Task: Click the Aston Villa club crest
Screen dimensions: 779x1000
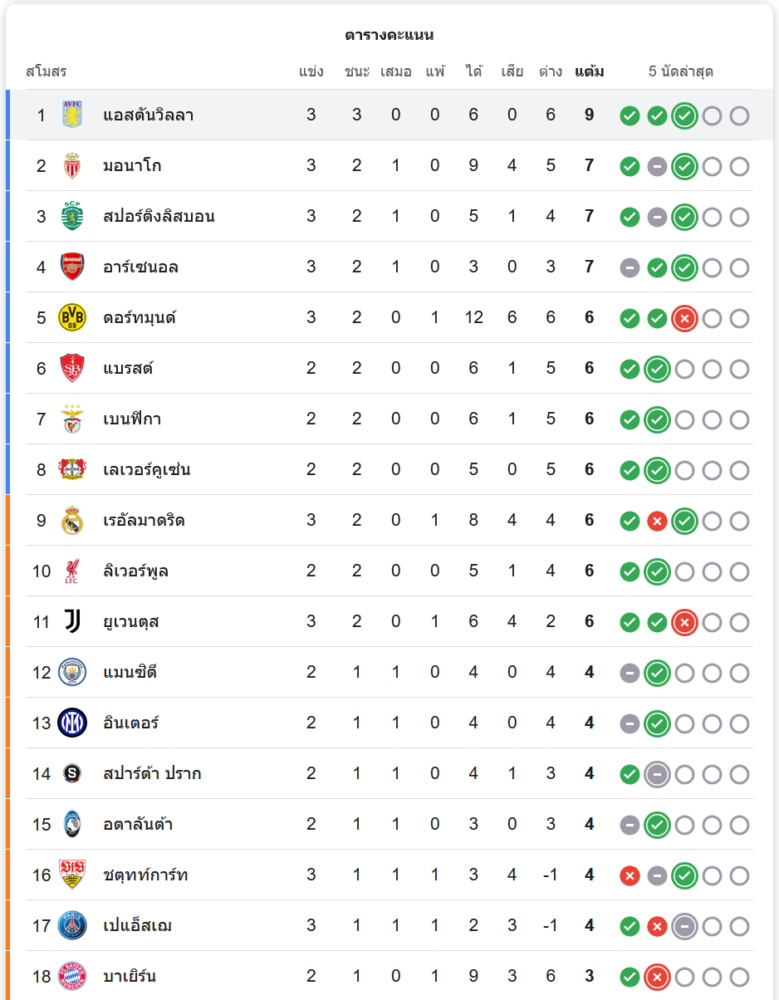Action: click(x=72, y=115)
